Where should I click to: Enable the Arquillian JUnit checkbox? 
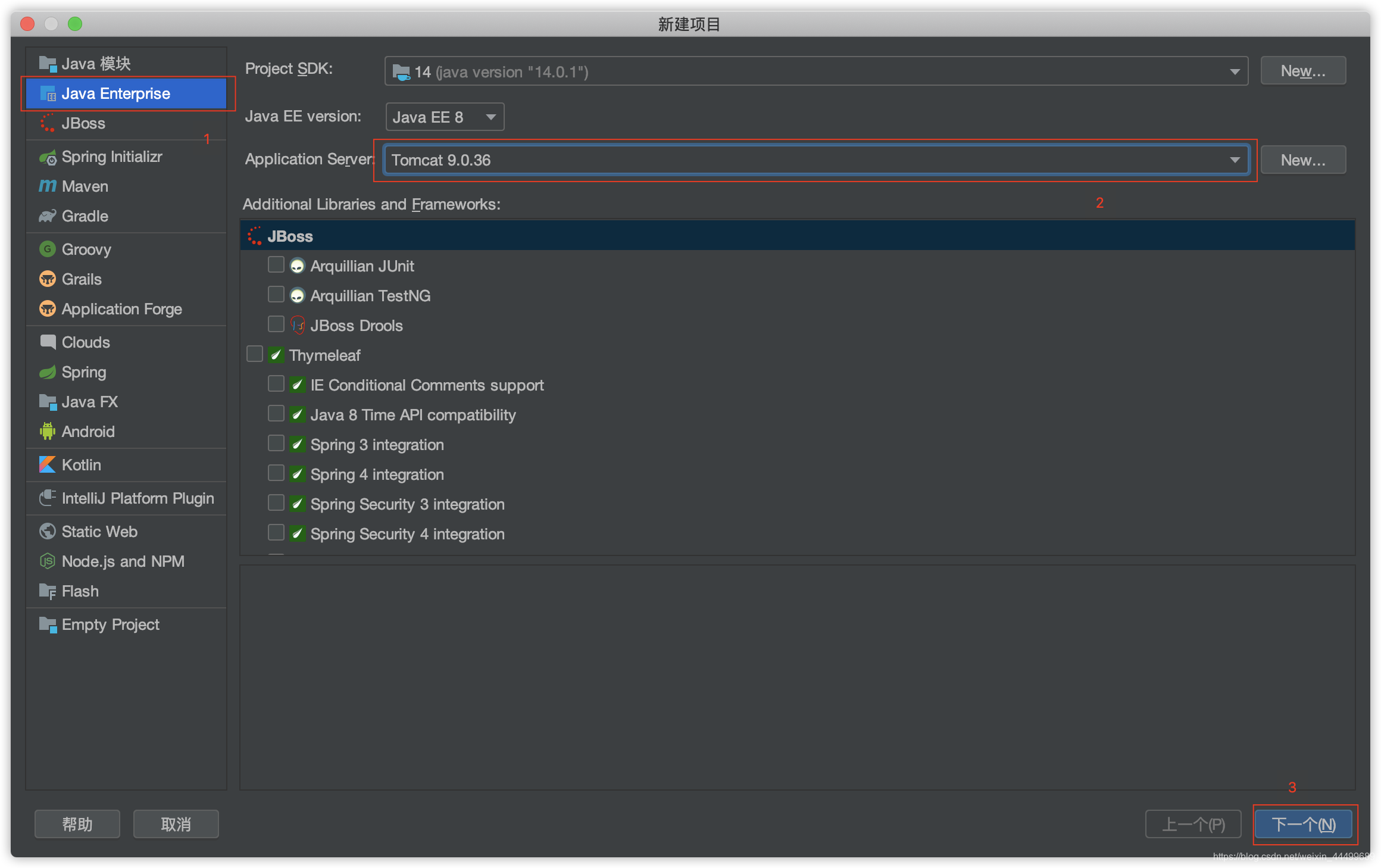point(276,265)
